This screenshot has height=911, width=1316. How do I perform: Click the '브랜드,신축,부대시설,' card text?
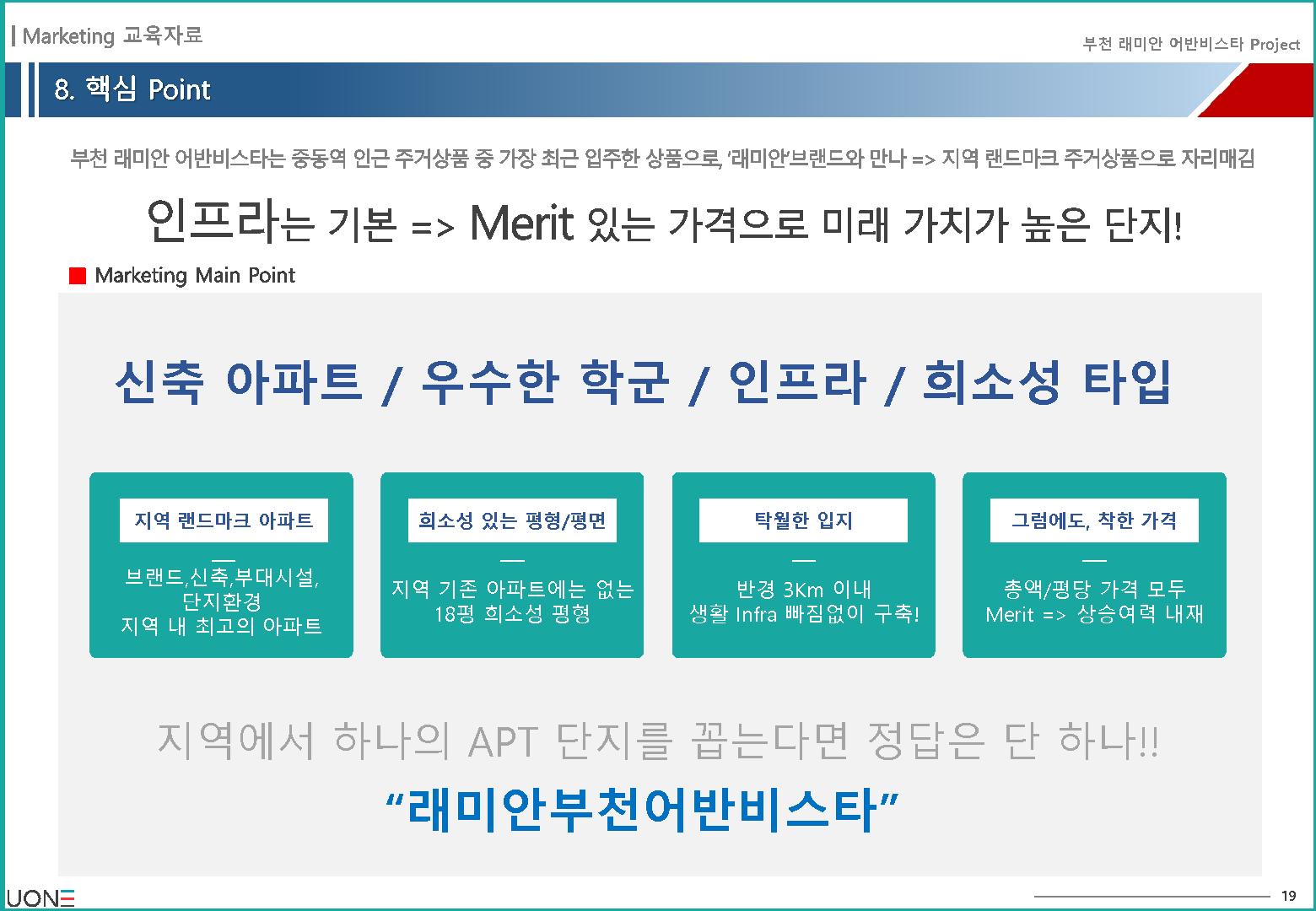[x=222, y=578]
